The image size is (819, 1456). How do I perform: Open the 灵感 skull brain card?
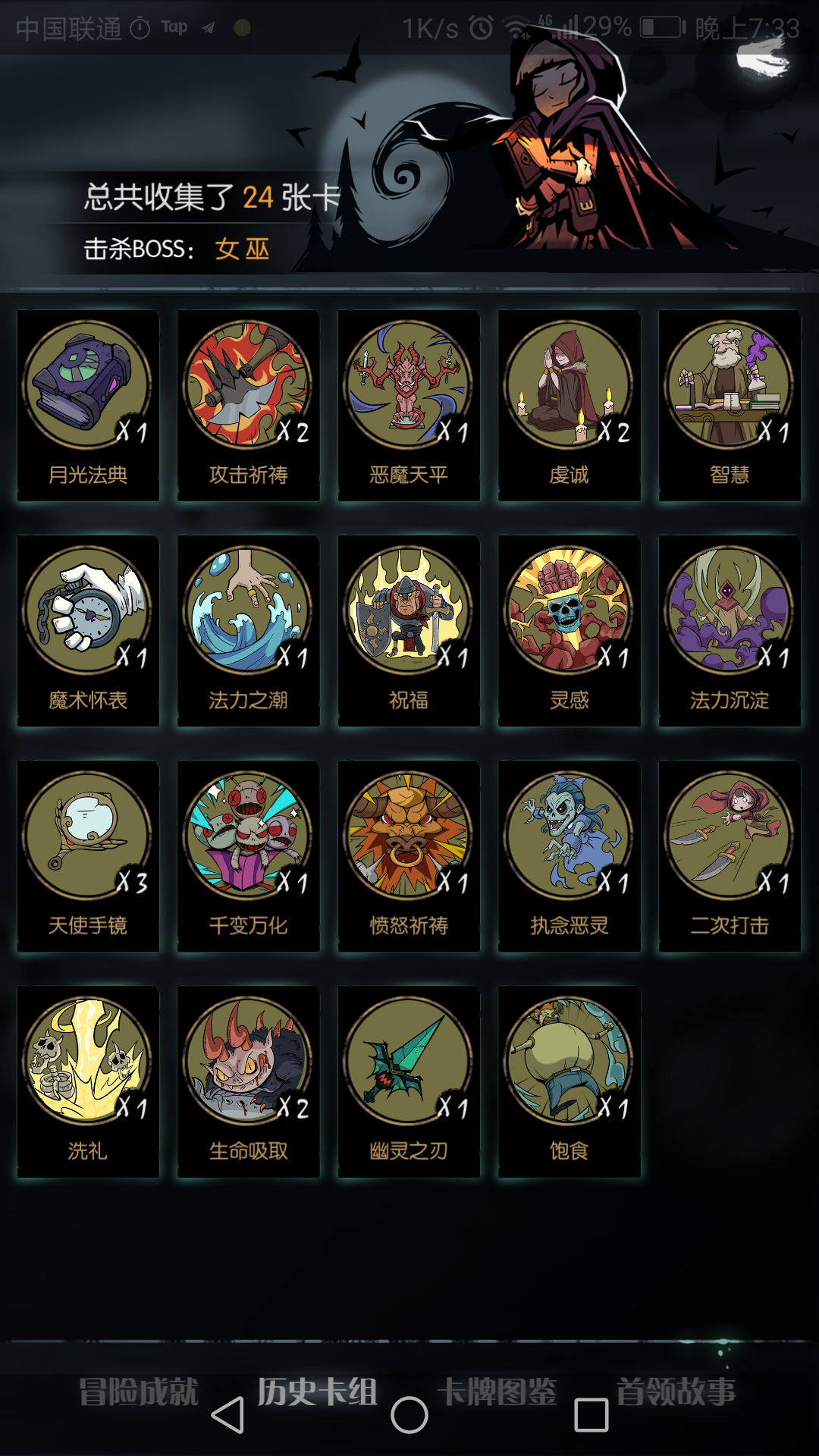pyautogui.click(x=569, y=631)
